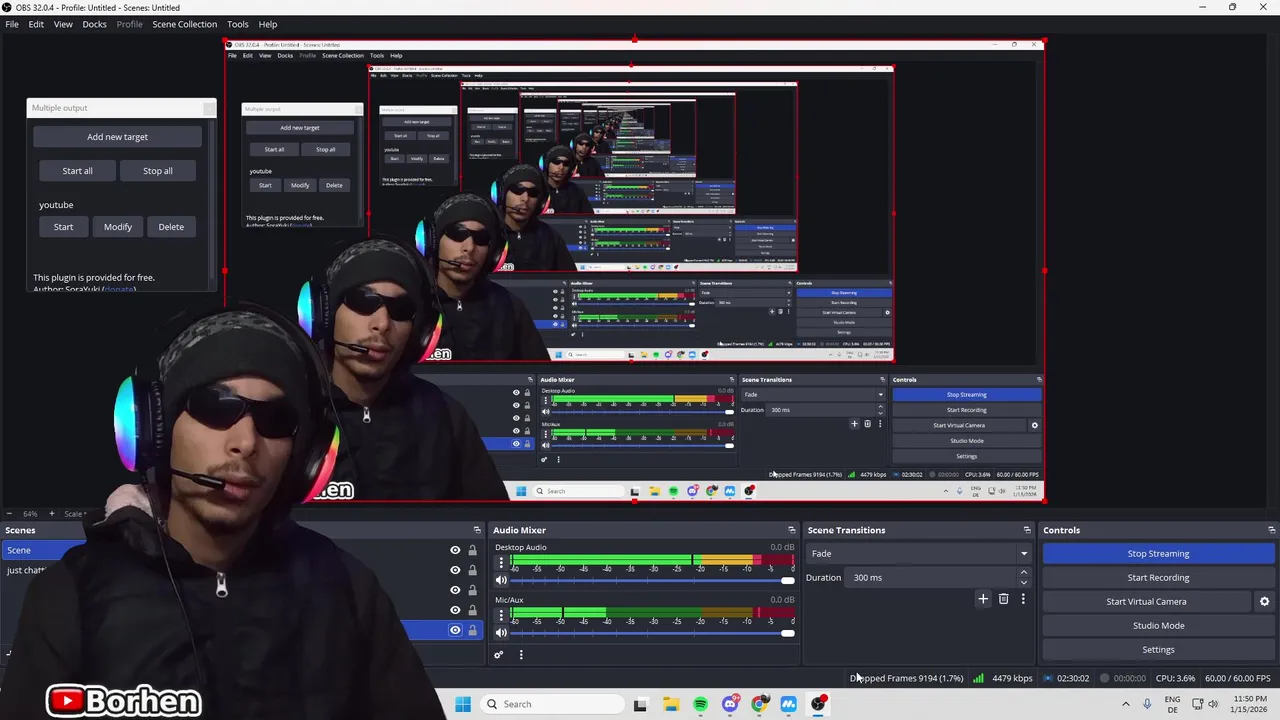
Task: Toggle visibility eye of first source row
Action: pos(455,550)
